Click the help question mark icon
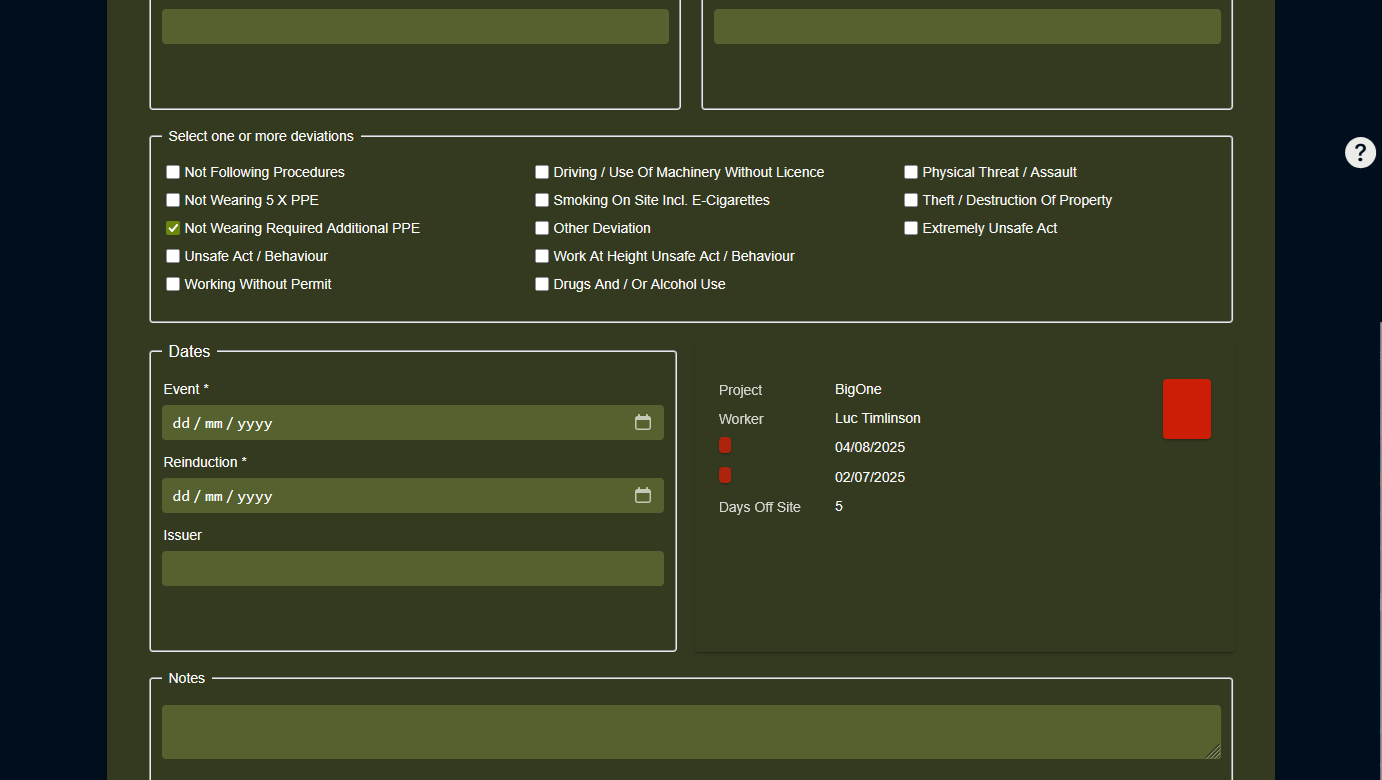Viewport: 1382px width, 780px height. tap(1360, 153)
